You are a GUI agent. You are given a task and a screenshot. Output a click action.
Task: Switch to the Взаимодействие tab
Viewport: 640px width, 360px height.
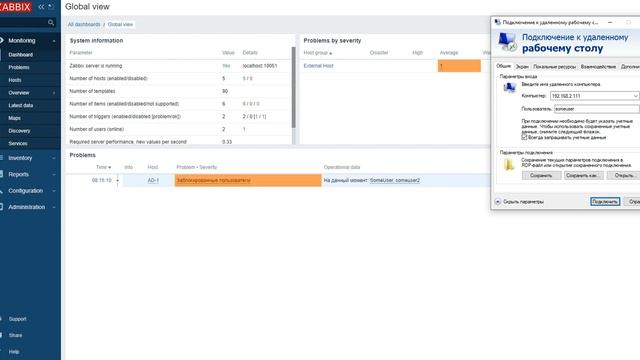[598, 67]
